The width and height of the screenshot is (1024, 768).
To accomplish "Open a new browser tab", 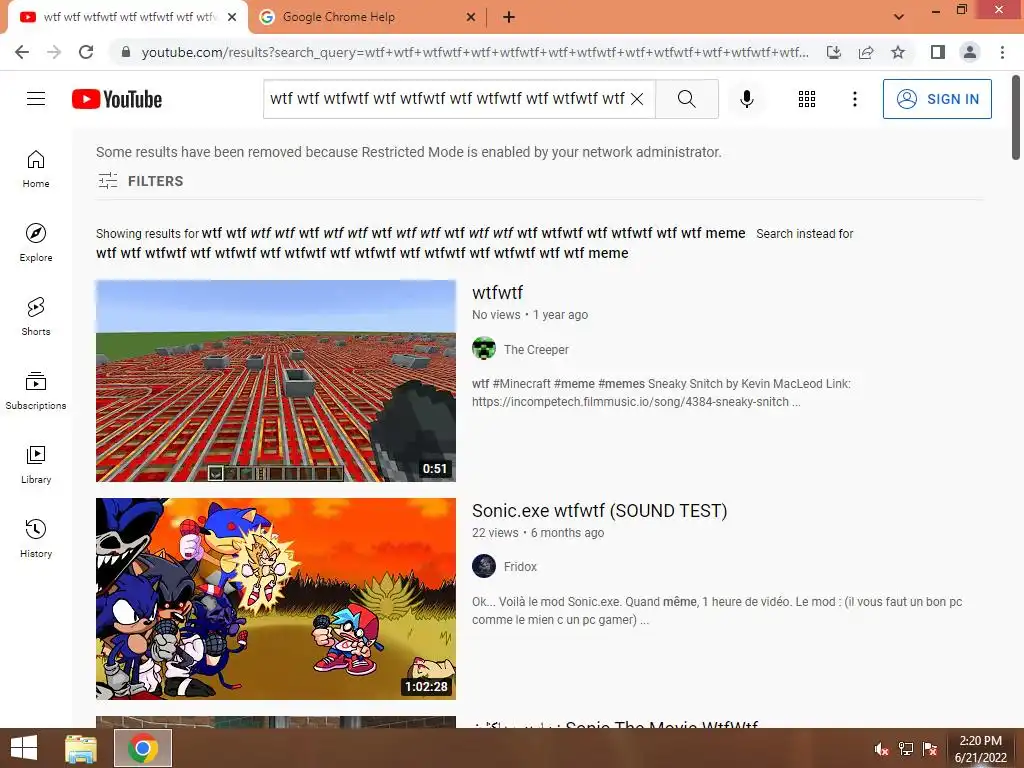I will (509, 17).
